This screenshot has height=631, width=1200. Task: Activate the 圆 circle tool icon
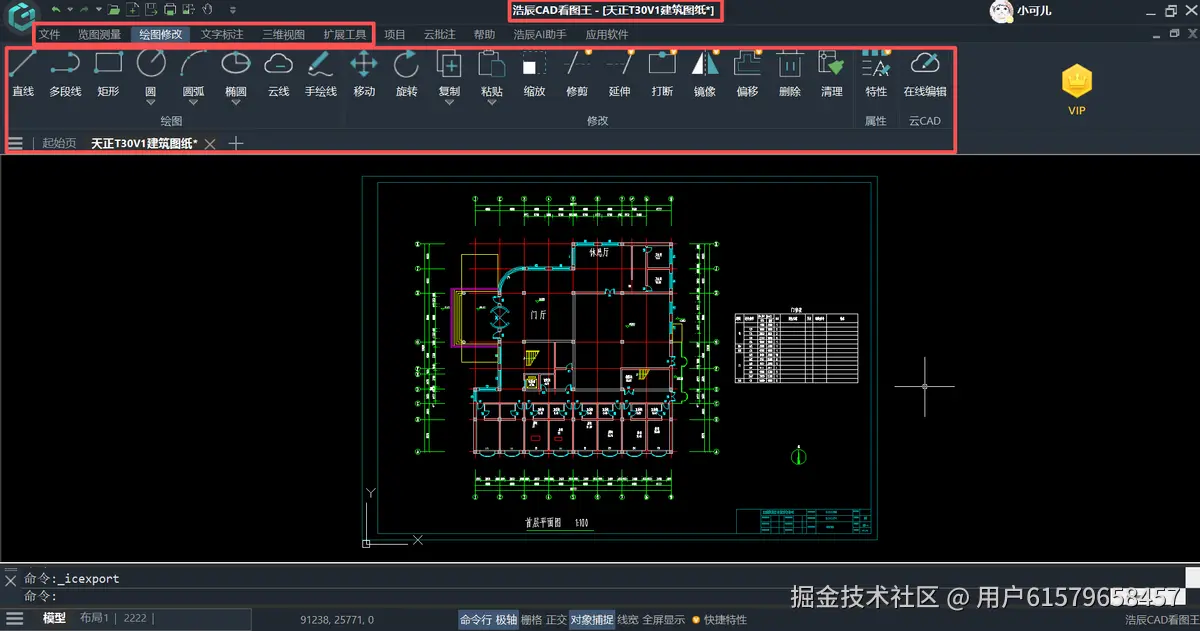pyautogui.click(x=151, y=64)
